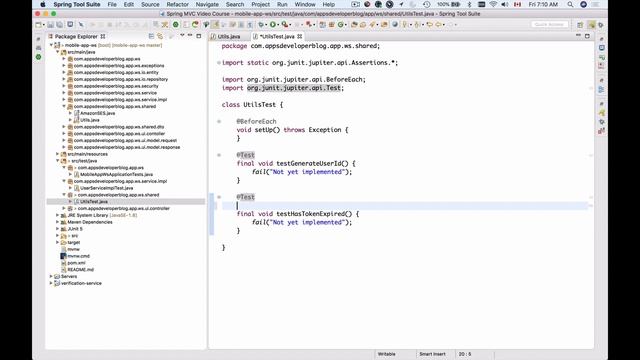Open the Help menu
The height and width of the screenshot is (360, 640).
pos(329,4)
